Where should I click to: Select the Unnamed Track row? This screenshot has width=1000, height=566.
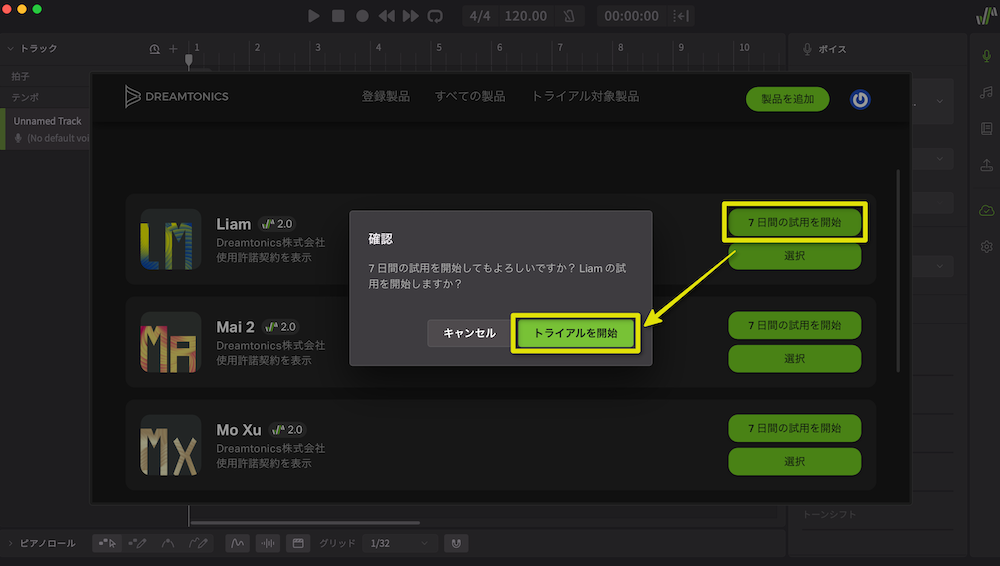coord(46,129)
